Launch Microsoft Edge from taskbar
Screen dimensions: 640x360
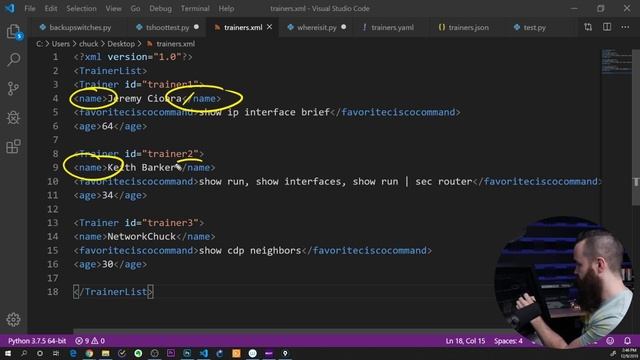pyautogui.click(x=73, y=353)
